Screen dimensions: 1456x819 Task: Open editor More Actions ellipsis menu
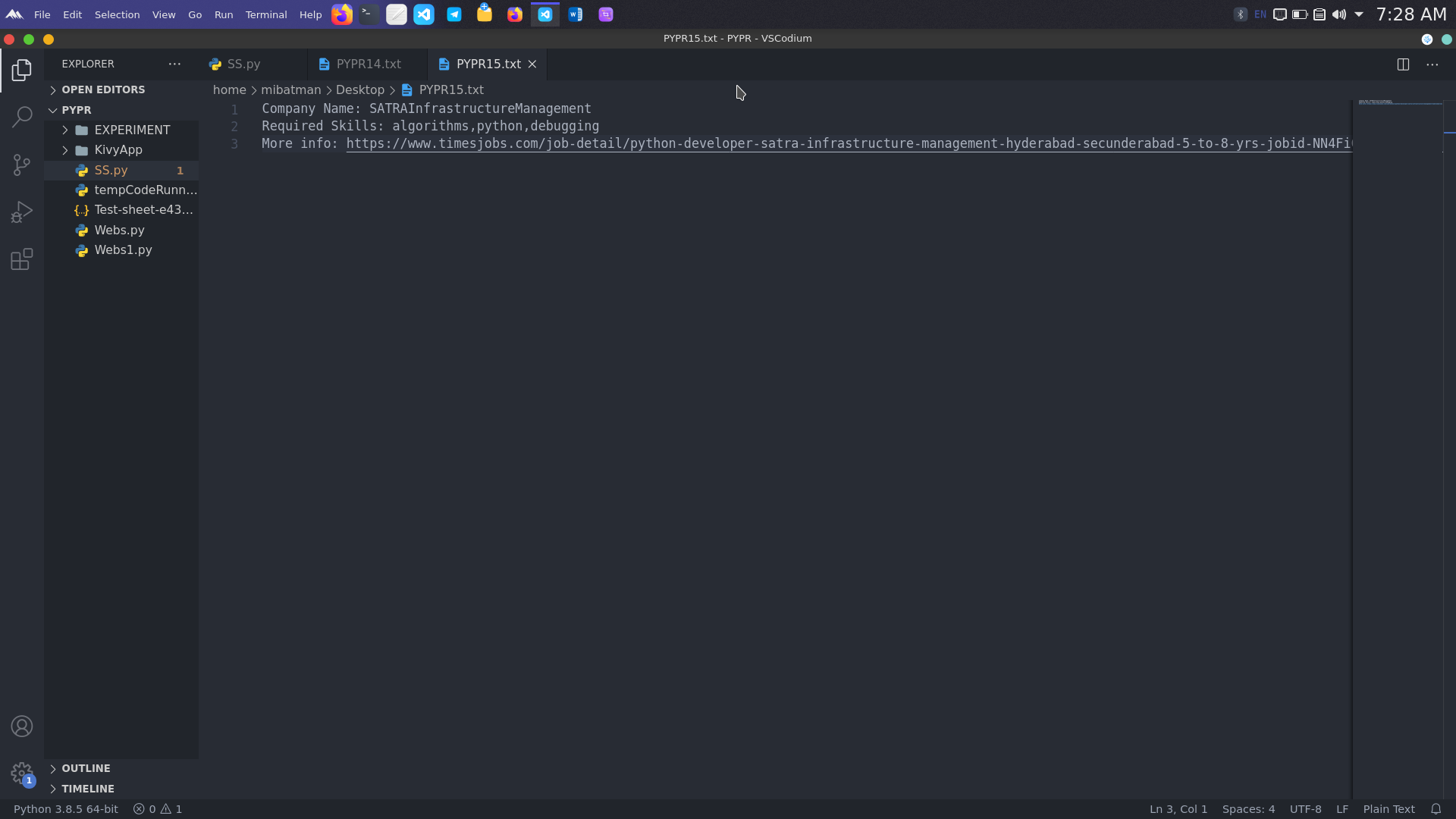pos(1432,64)
